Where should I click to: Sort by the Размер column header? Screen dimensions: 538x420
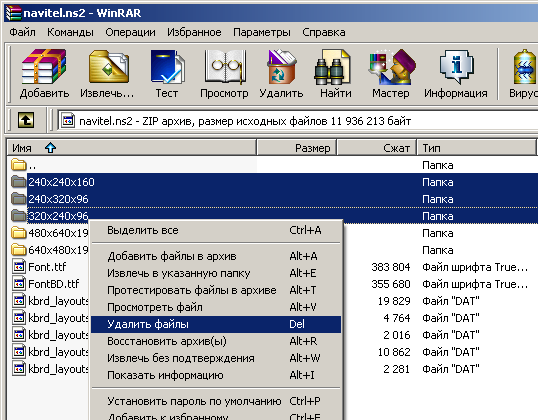296,148
